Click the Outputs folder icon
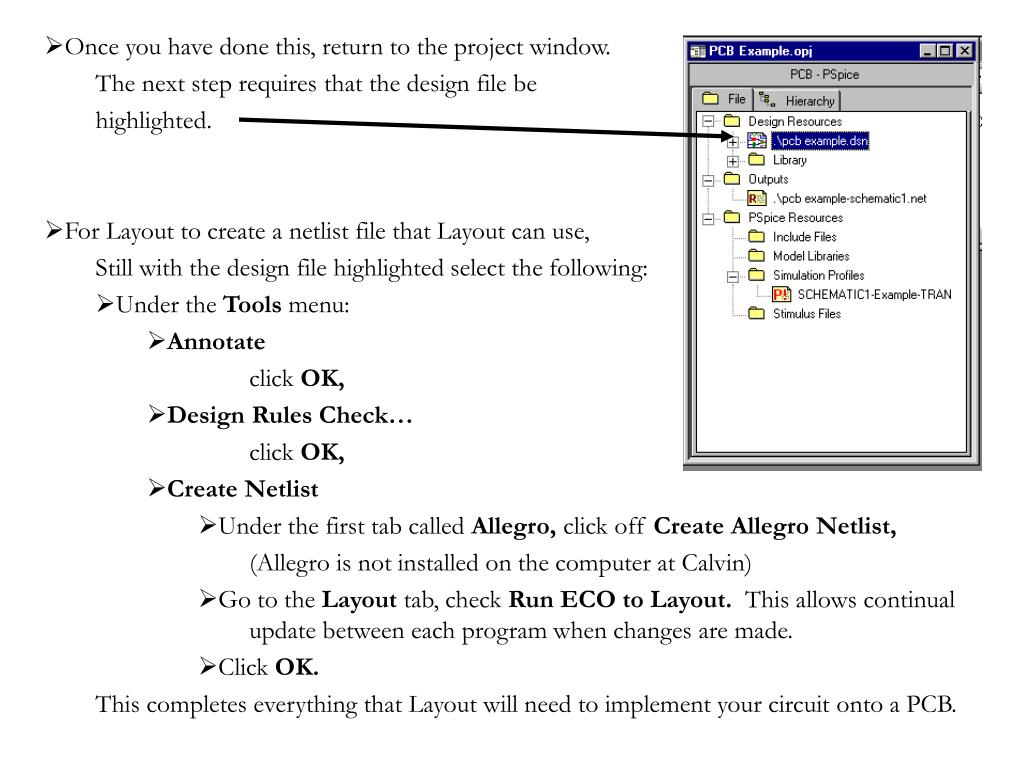1024x768 pixels. 732,179
